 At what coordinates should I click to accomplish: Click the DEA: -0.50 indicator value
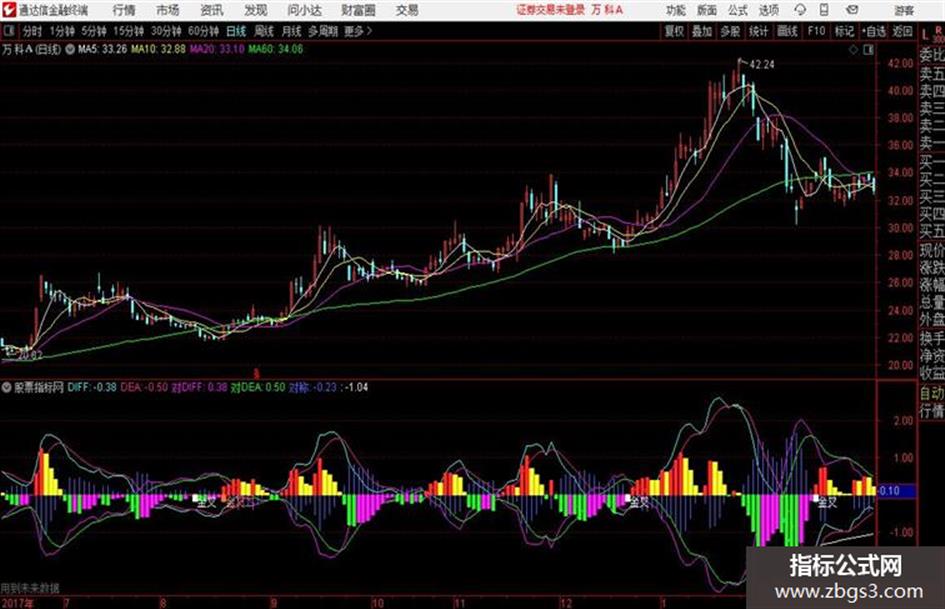tap(144, 387)
